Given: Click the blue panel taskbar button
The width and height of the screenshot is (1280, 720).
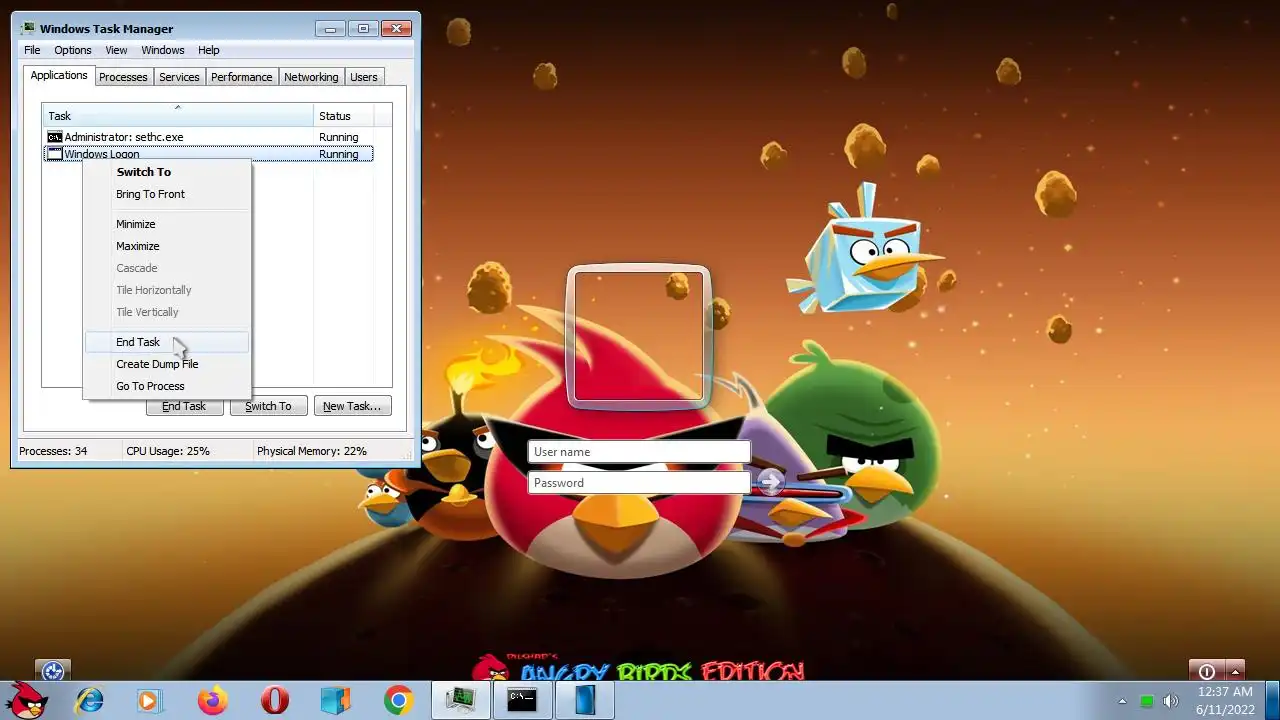Looking at the screenshot, I should 585,701.
